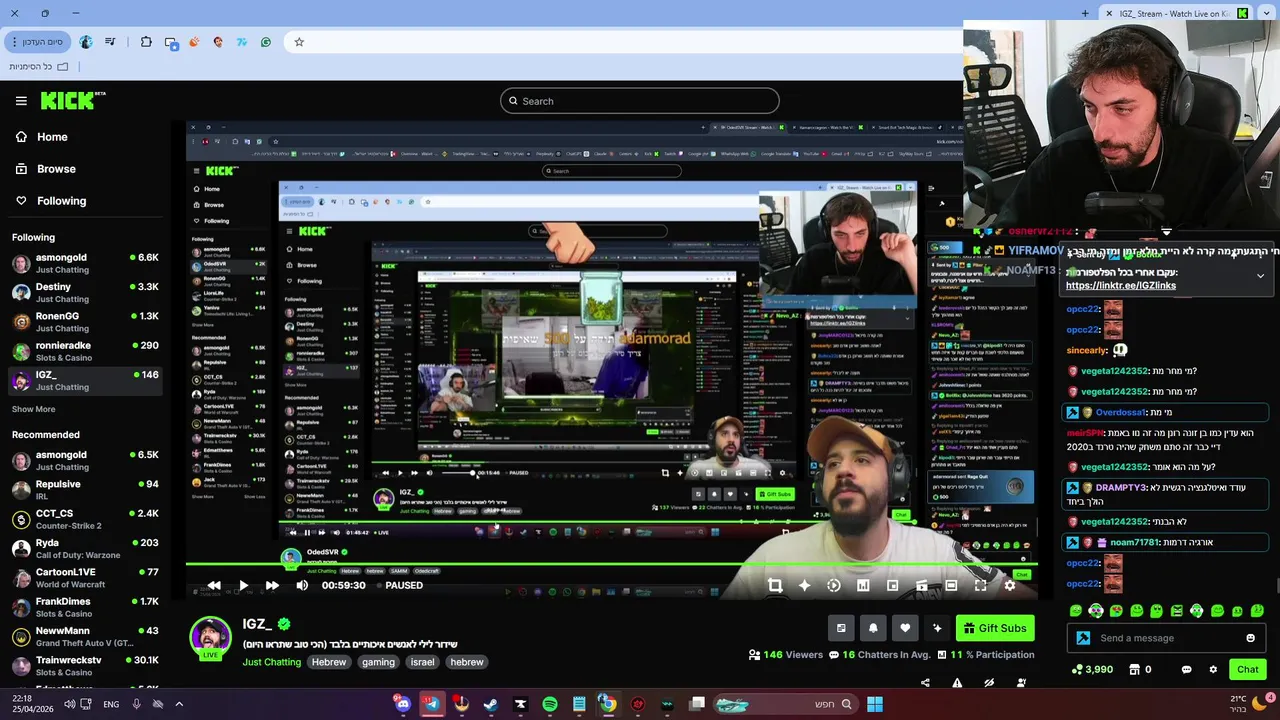Screen dimensions: 1280x720
Task: Open CCT_CS recommended channel
Action: coord(85,519)
